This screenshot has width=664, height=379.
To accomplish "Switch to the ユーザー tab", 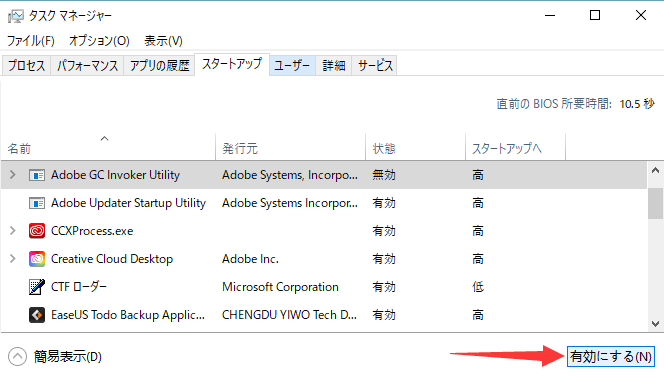I will pos(292,65).
